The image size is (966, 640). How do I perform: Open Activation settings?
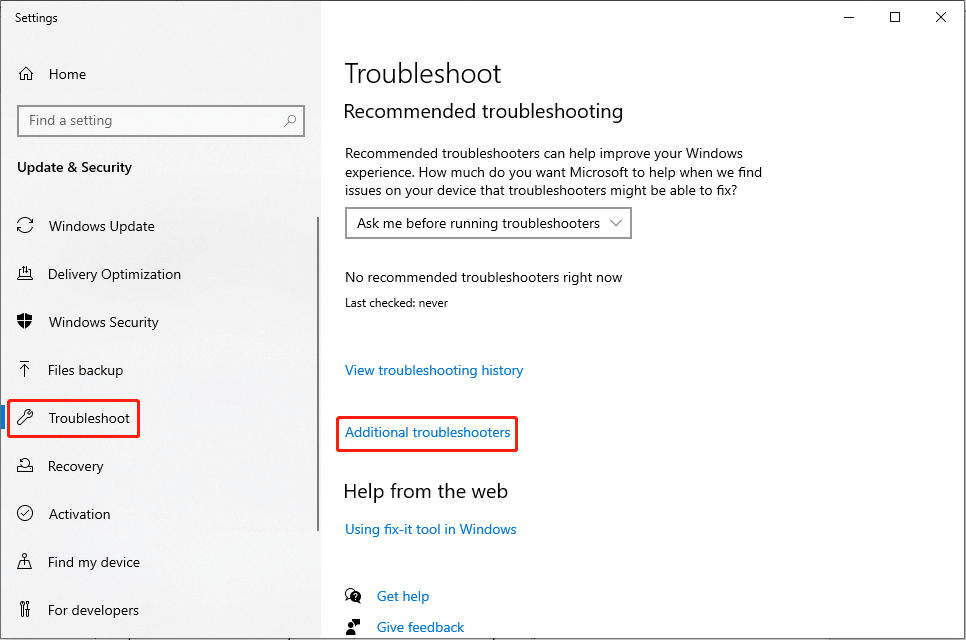[79, 514]
